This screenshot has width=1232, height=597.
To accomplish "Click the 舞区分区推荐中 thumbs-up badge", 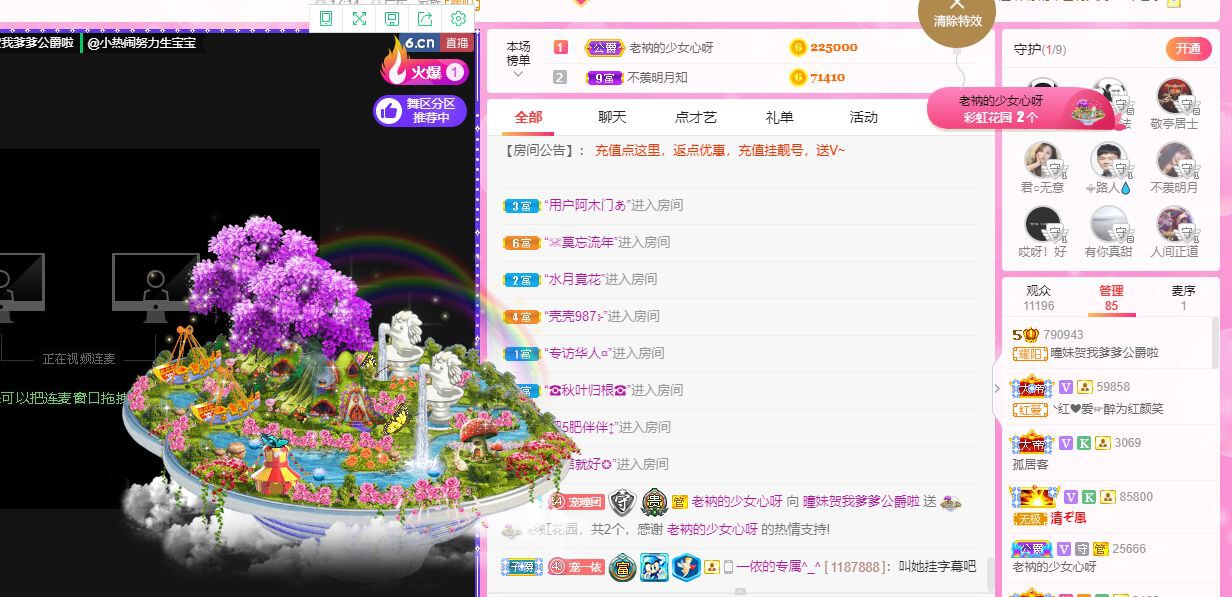I will [421, 111].
